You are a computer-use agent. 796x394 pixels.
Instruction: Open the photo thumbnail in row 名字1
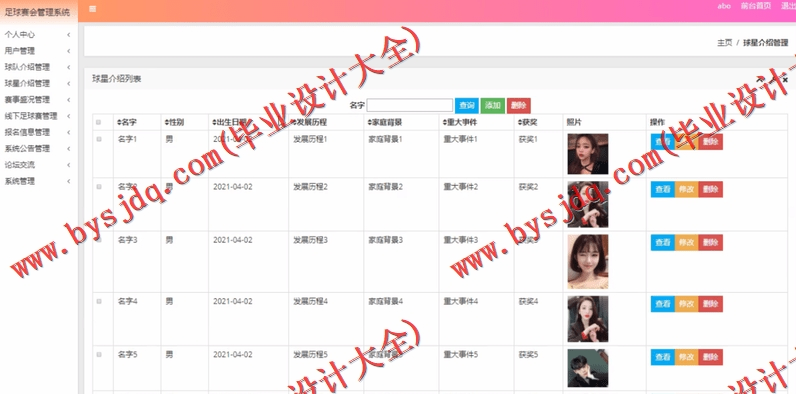(x=588, y=154)
